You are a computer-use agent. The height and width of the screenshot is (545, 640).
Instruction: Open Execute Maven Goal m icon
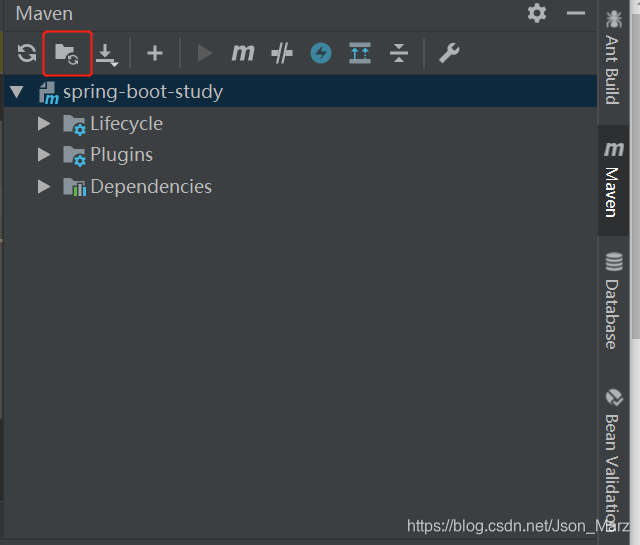tap(243, 53)
